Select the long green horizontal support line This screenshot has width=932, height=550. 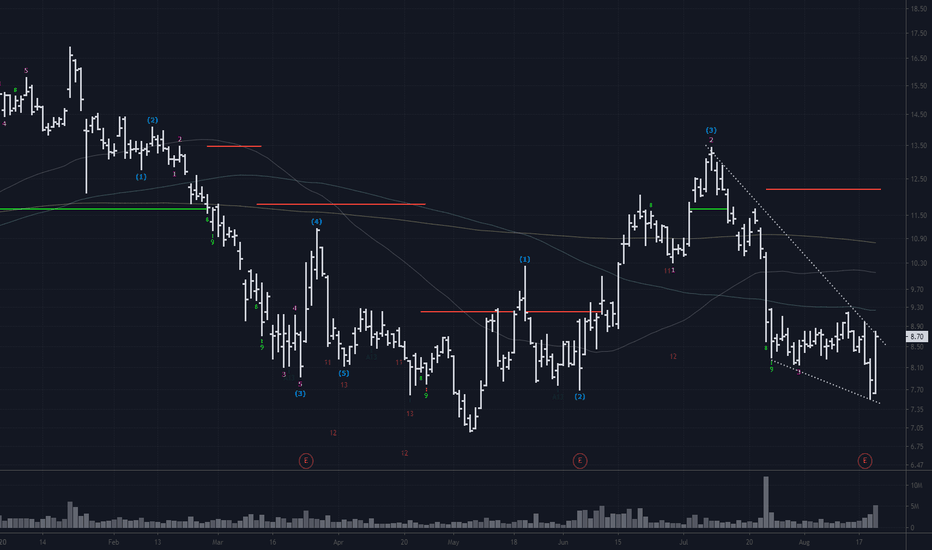[x=103, y=209]
